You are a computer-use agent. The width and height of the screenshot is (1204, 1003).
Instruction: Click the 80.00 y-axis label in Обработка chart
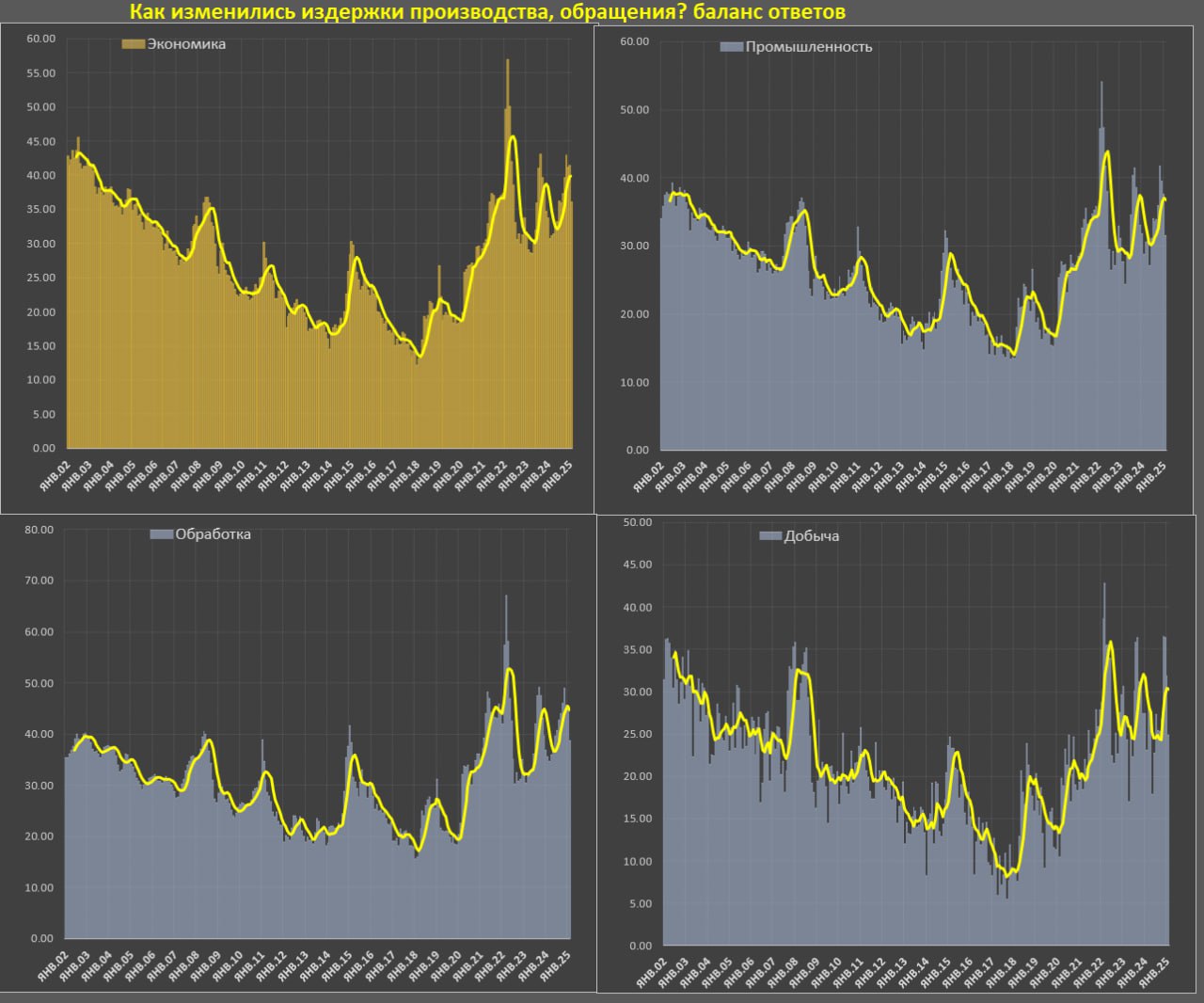click(41, 530)
